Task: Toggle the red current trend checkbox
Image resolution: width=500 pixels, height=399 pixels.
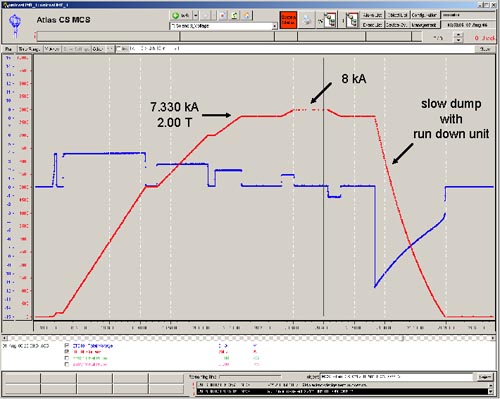Action: (67, 352)
